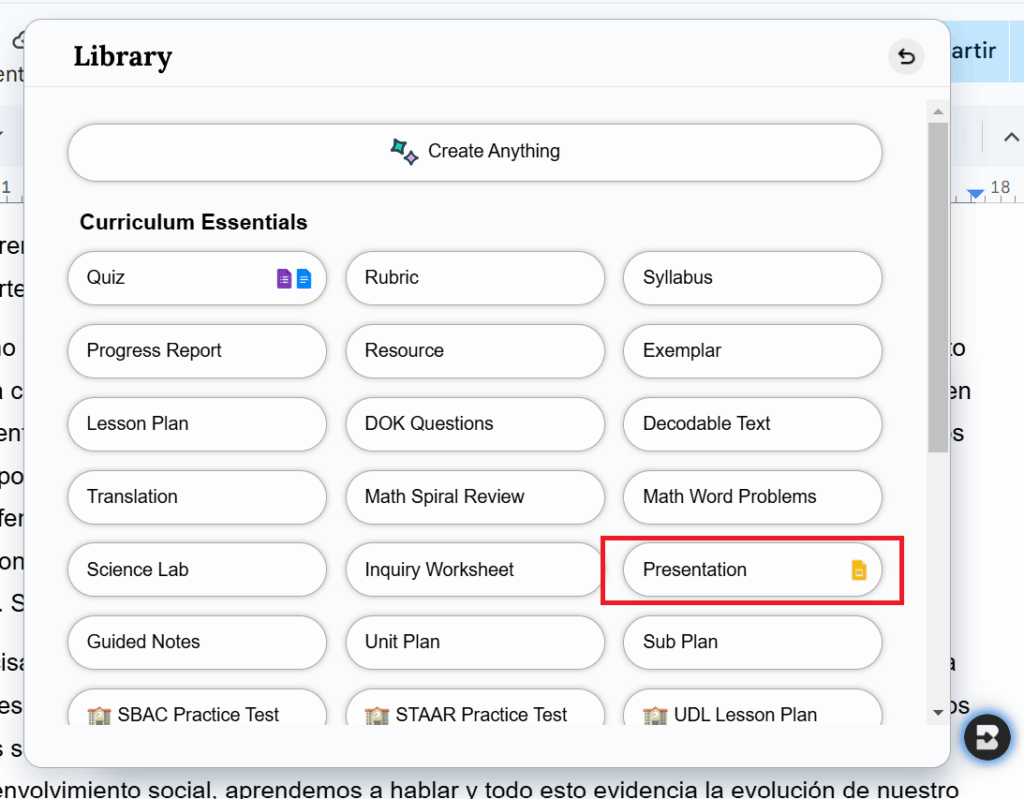The image size is (1024, 799).
Task: Click the yellow Slides icon on Presentation
Action: 858,570
